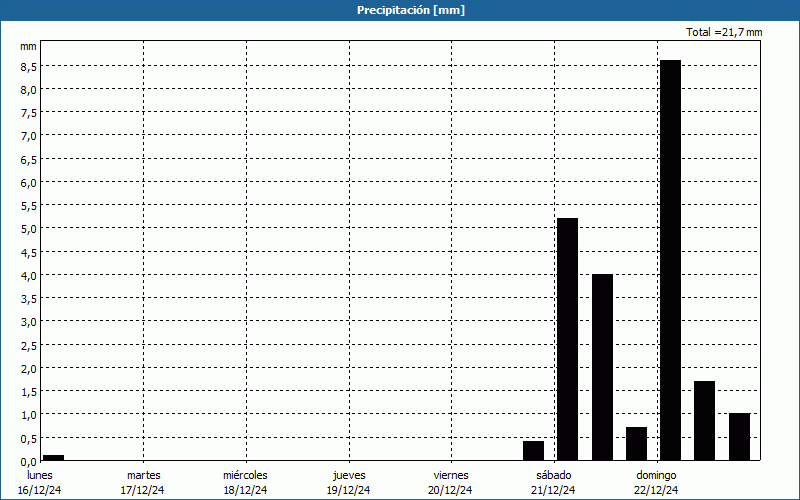The height and width of the screenshot is (500, 800).
Task: Click the sábado bar reaching about 5,2 mm
Action: pyautogui.click(x=567, y=339)
